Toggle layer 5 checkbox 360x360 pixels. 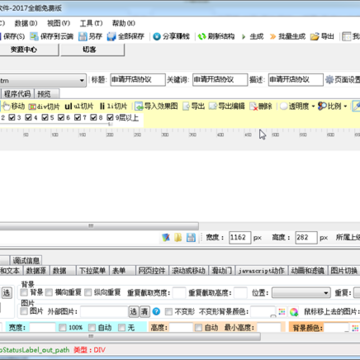click(45, 117)
